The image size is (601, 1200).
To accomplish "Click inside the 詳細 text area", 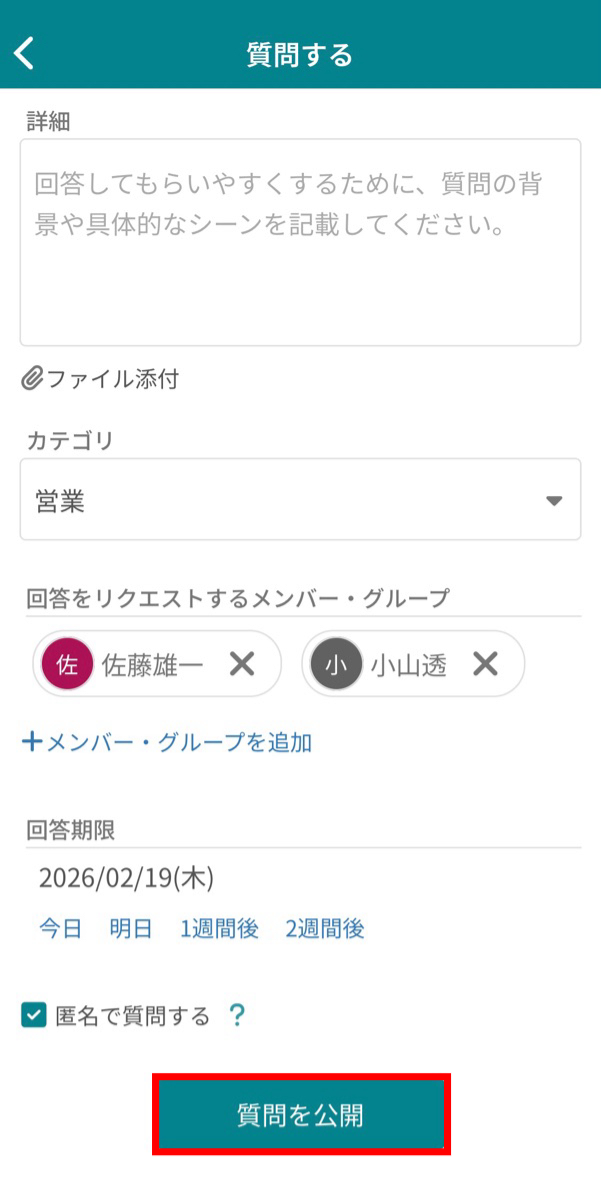I will coord(300,240).
